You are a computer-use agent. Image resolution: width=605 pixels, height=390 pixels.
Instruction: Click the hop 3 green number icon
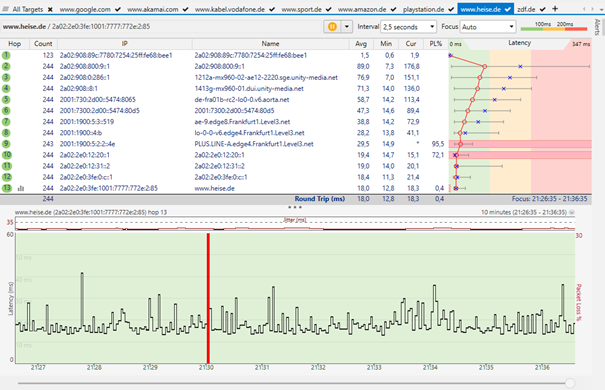6,78
